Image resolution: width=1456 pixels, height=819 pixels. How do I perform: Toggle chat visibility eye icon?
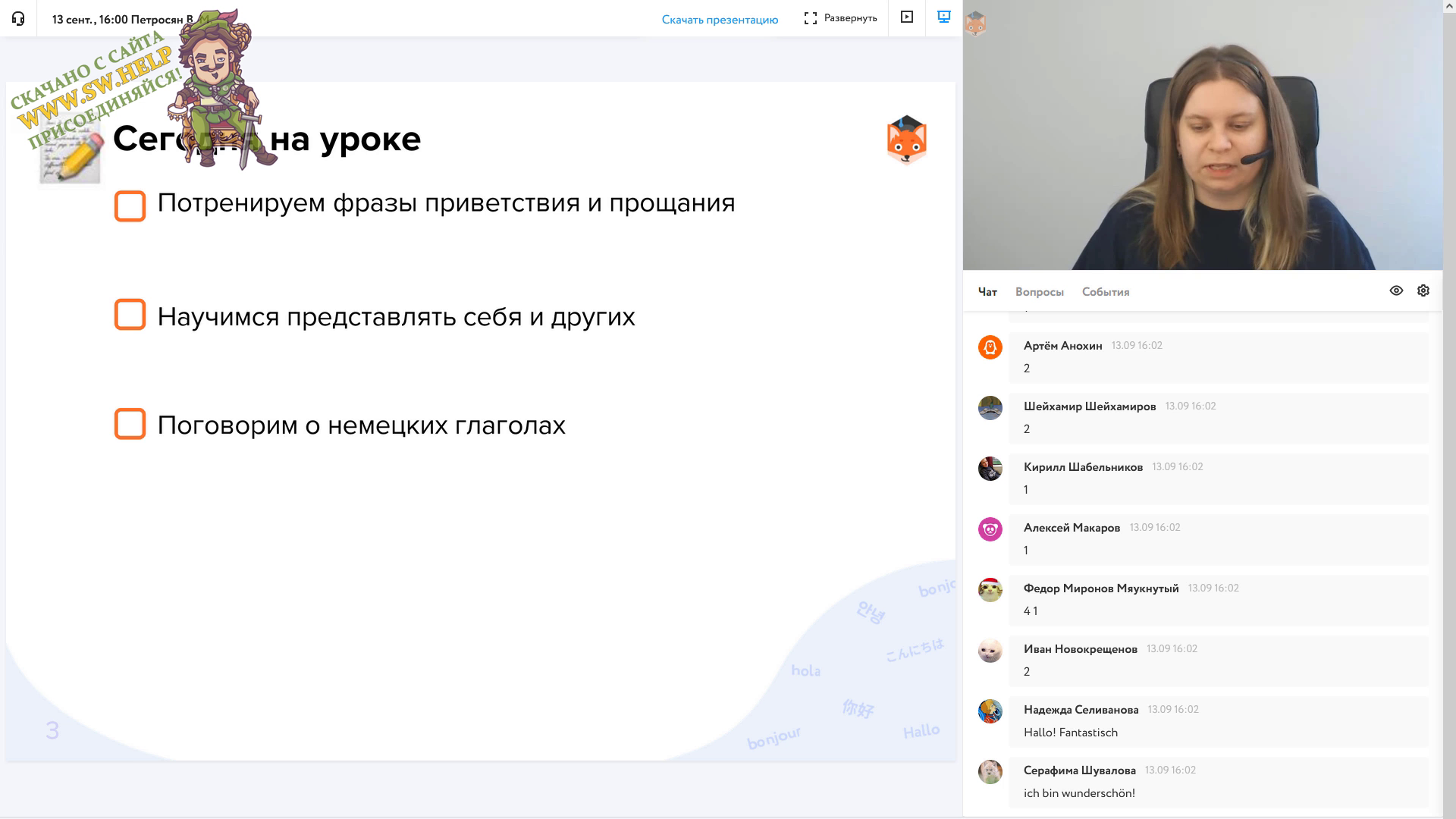tap(1396, 291)
